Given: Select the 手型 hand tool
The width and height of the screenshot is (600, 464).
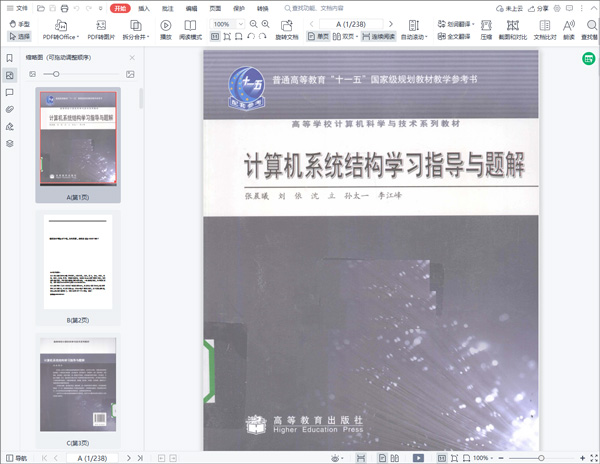Looking at the screenshot, I should [20, 24].
